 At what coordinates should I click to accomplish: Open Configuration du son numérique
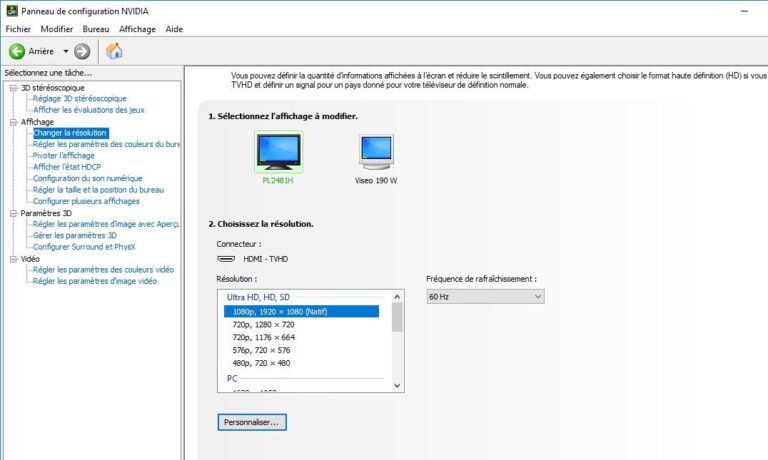87,178
